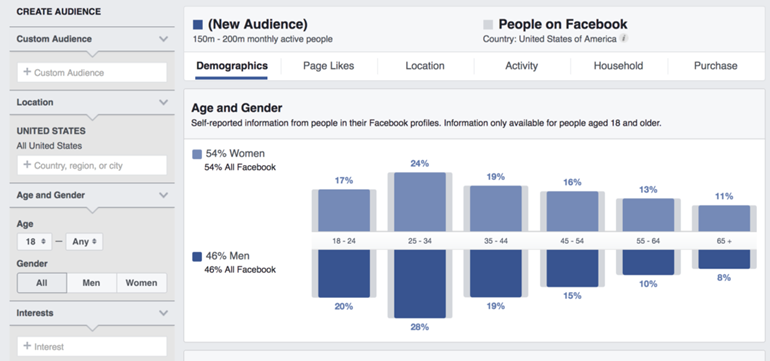Open the minimum age 18 dropdown
This screenshot has width=770, height=361.
pyautogui.click(x=35, y=242)
